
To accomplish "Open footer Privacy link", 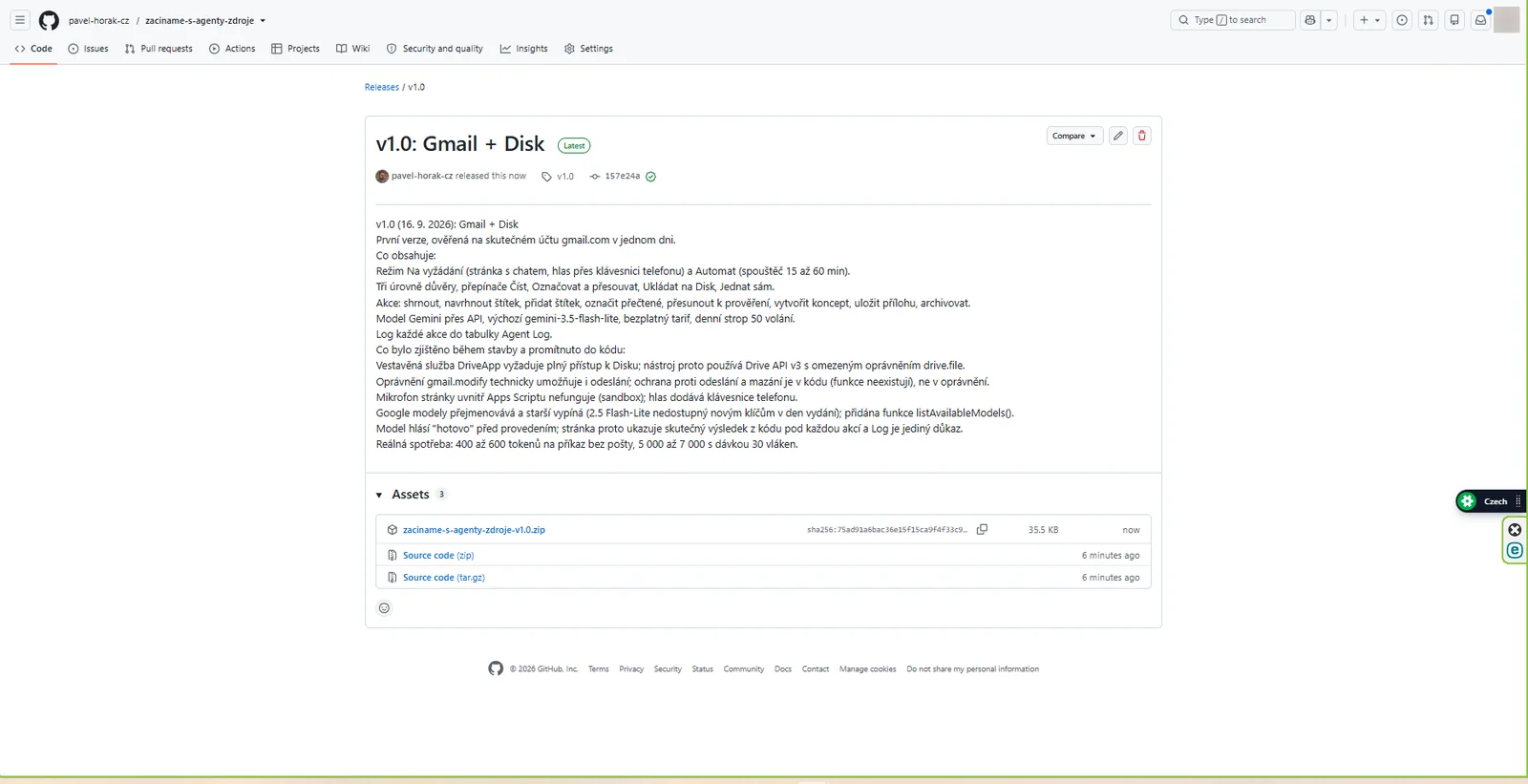I will (631, 669).
